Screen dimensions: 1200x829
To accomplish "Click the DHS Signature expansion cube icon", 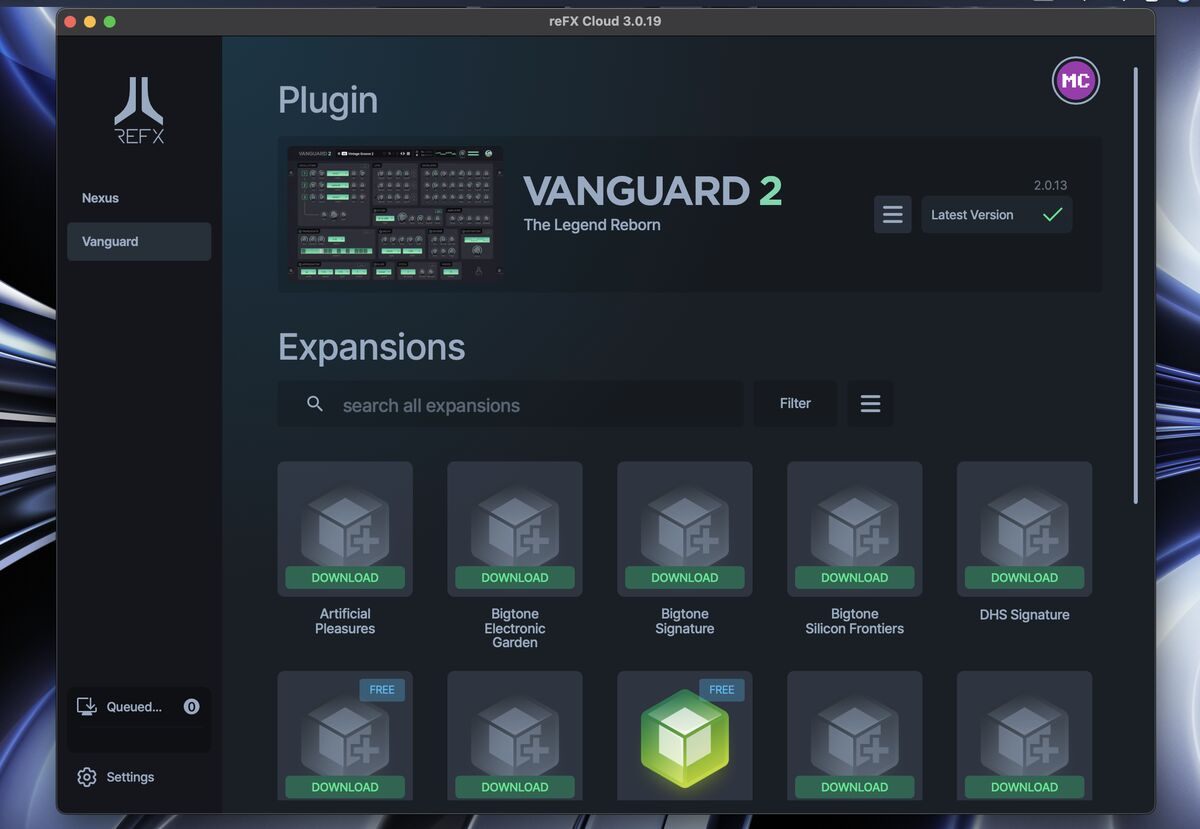I will (x=1024, y=524).
